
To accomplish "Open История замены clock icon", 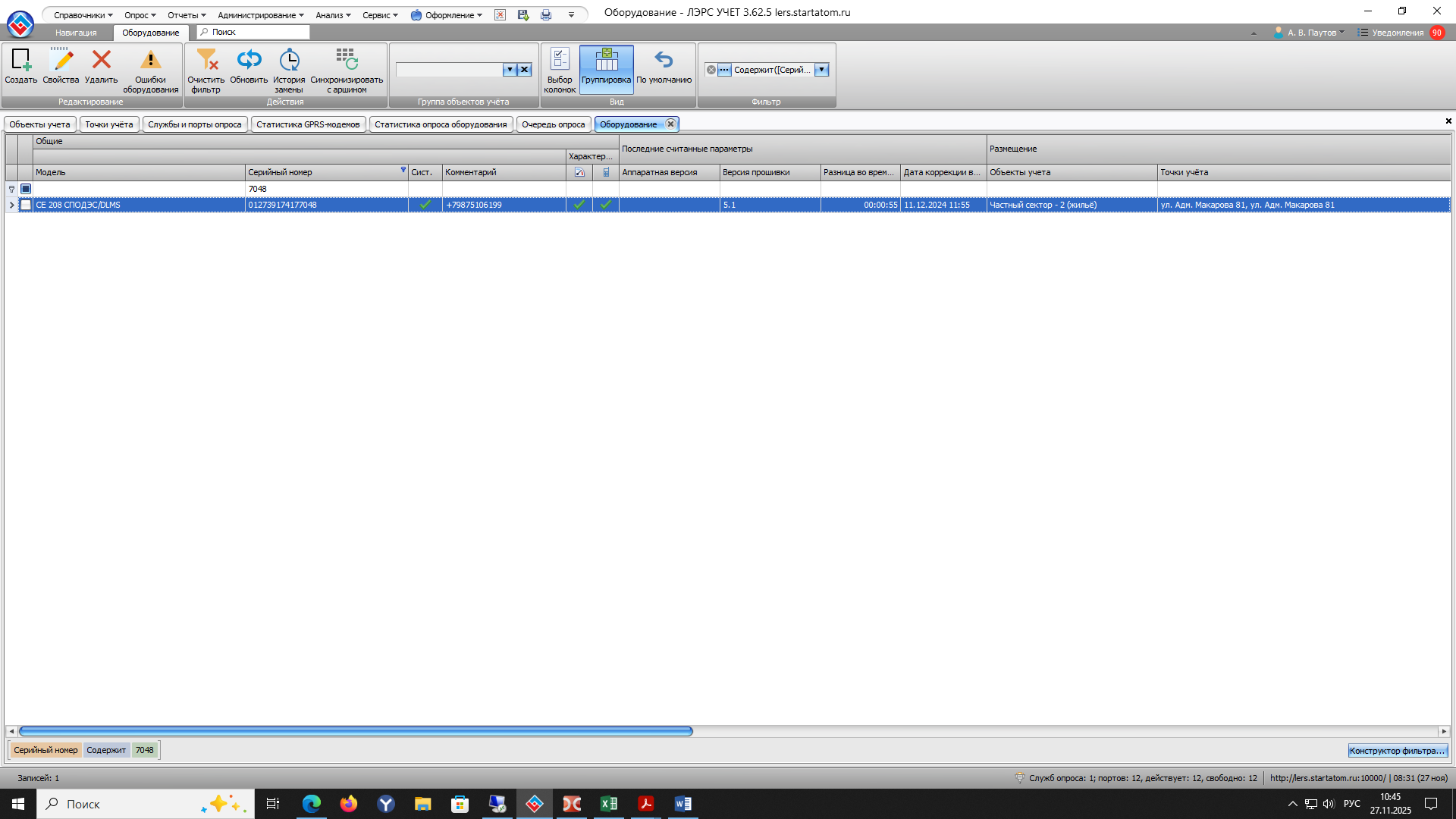I will [x=289, y=60].
